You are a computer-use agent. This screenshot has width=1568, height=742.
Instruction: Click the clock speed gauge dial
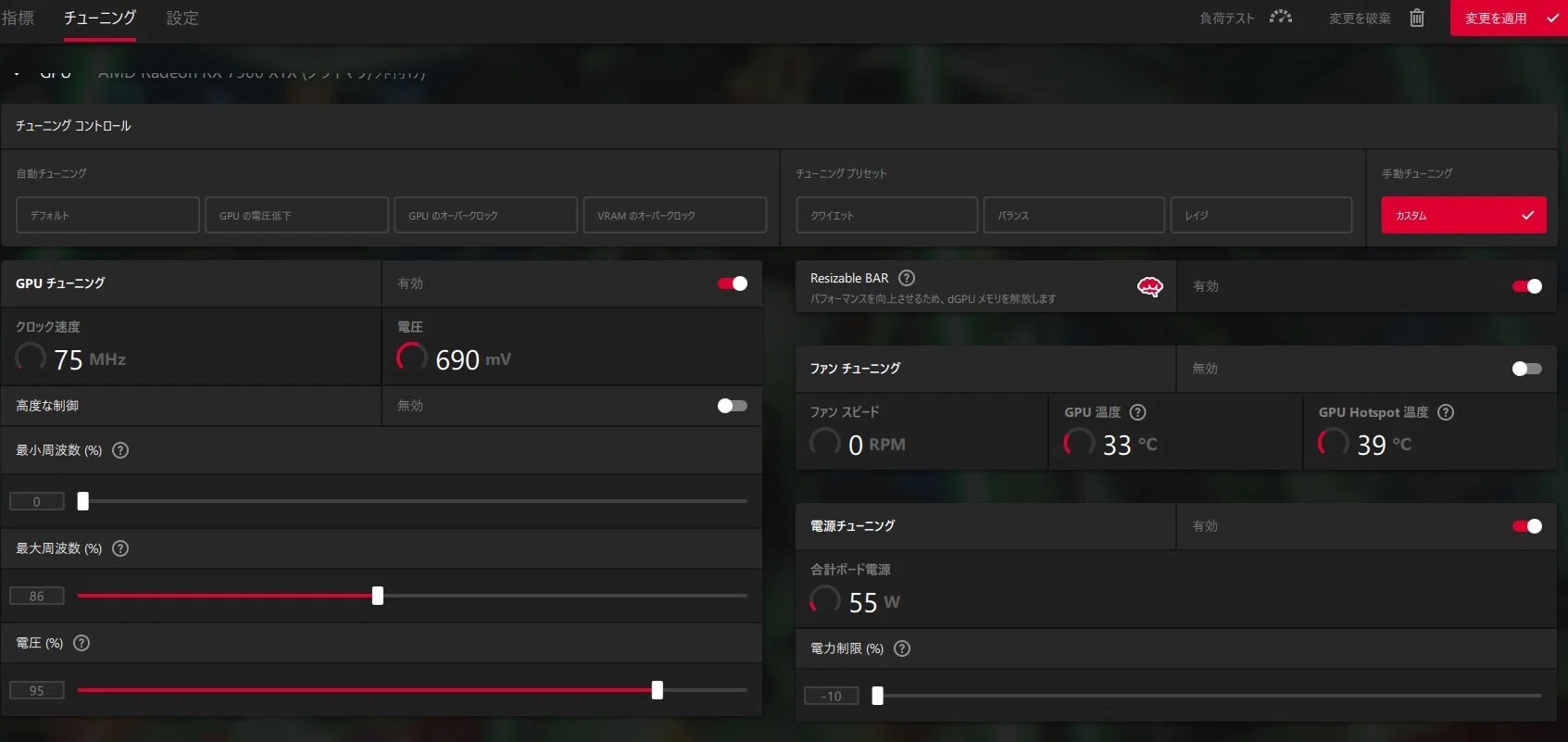31,358
